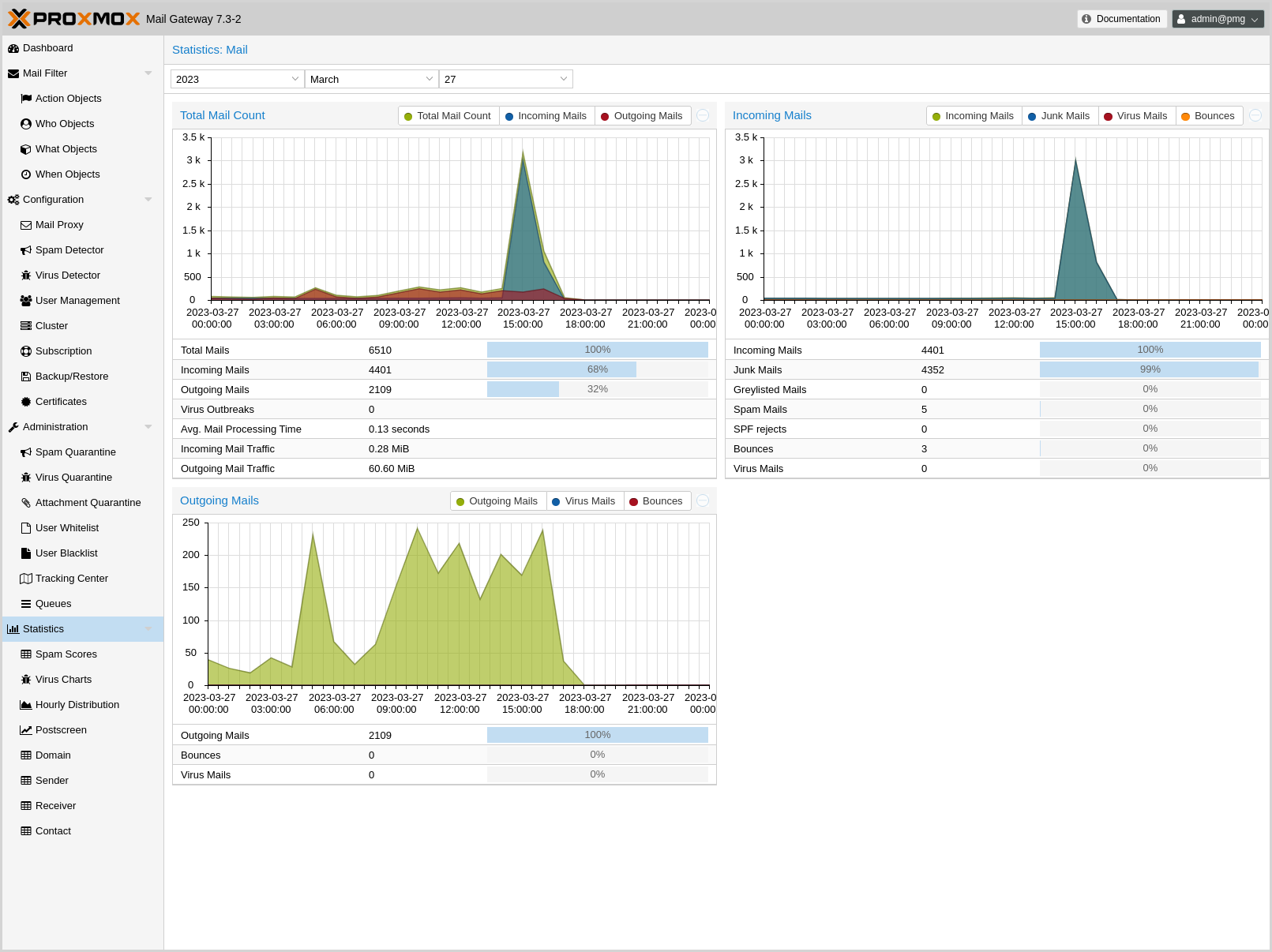Click the Dashboard icon in sidebar
Viewport: 1272px width, 952px height.
coord(13,48)
